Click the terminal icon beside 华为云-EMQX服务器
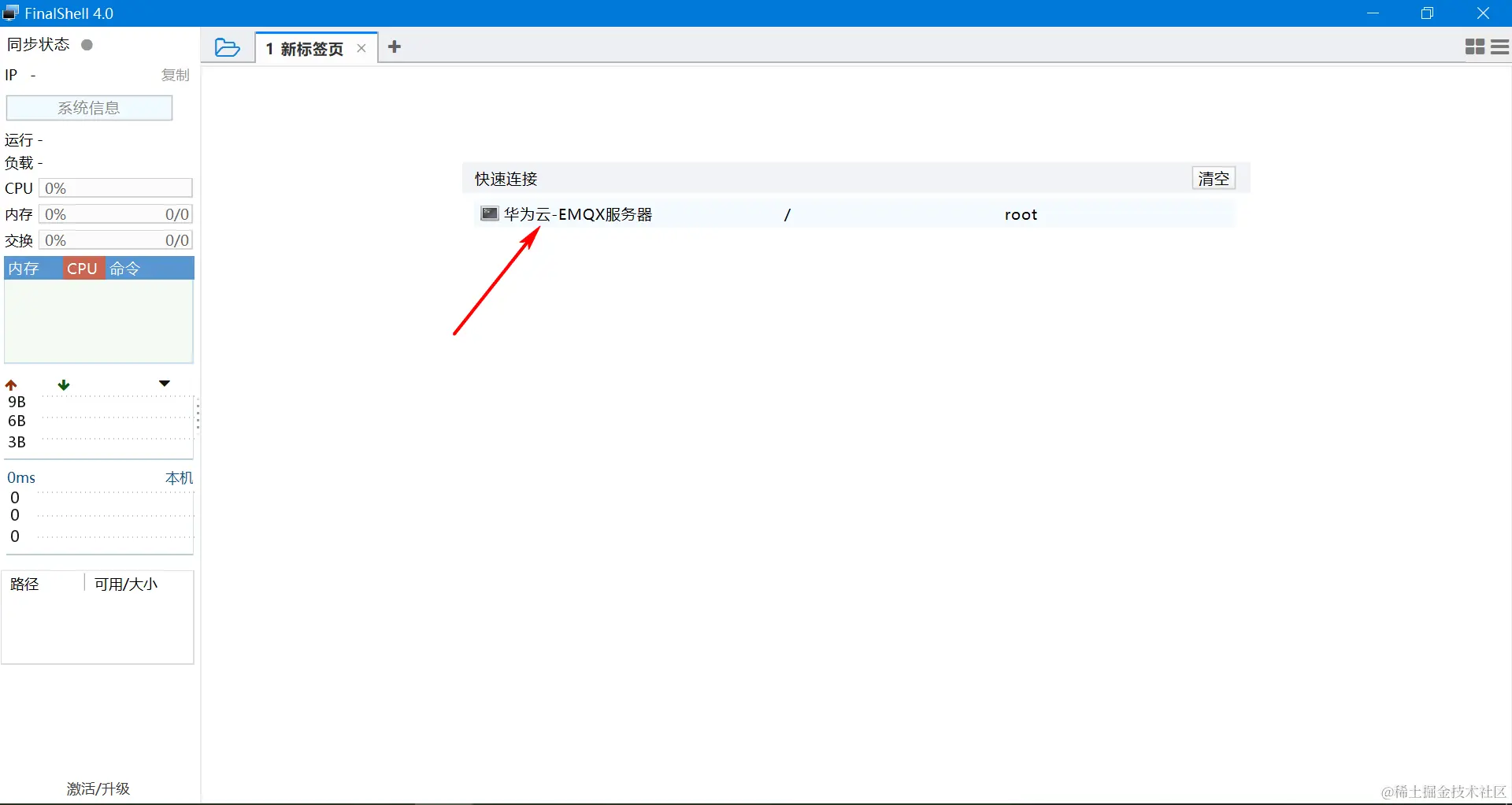 (x=490, y=214)
